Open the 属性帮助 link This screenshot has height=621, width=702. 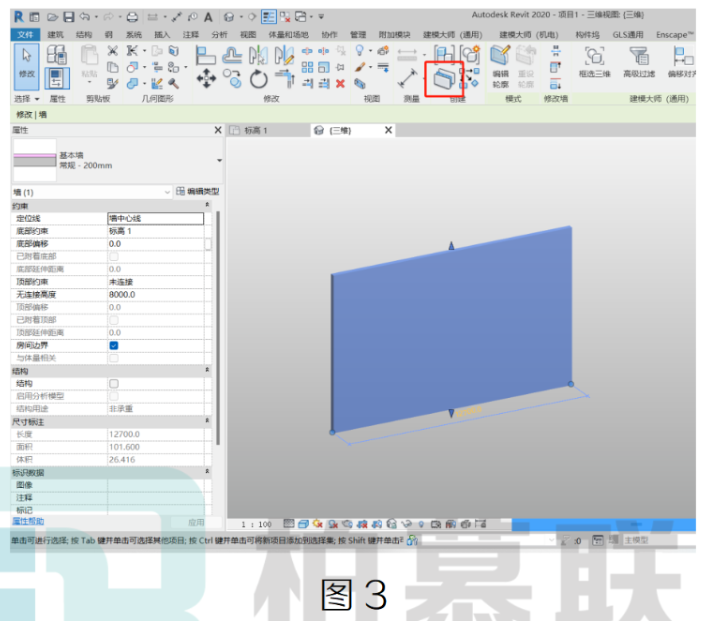[x=28, y=522]
